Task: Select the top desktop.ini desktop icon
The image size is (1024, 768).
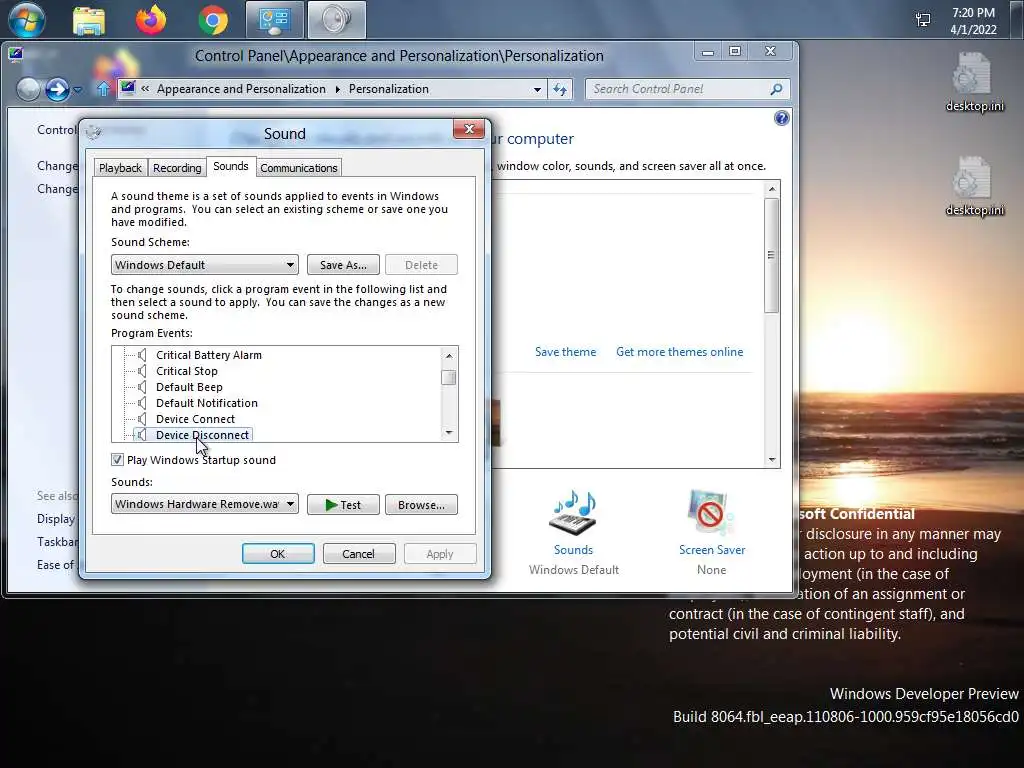Action: pos(974,82)
